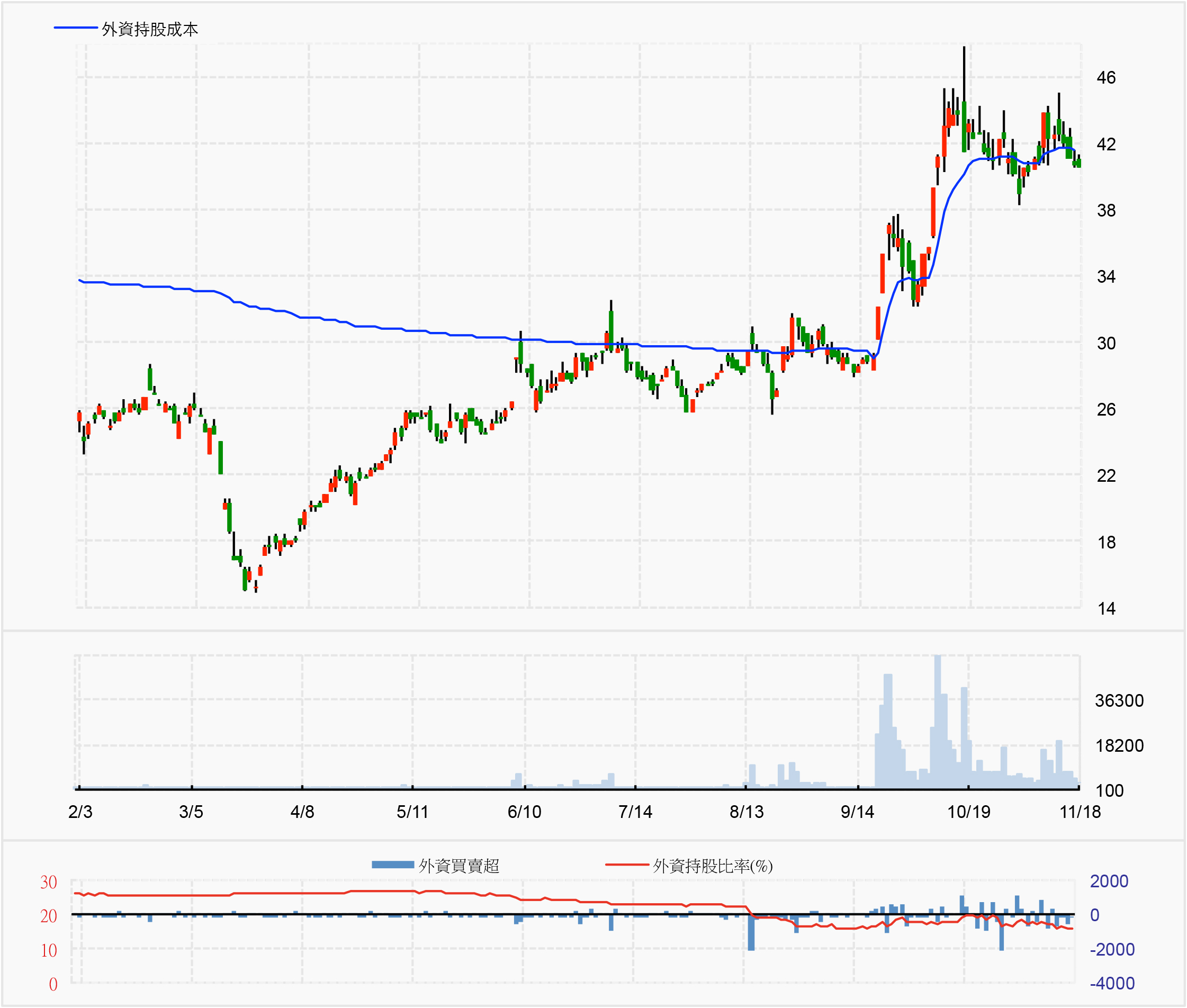Click the 3/5 date axis label

click(x=191, y=812)
